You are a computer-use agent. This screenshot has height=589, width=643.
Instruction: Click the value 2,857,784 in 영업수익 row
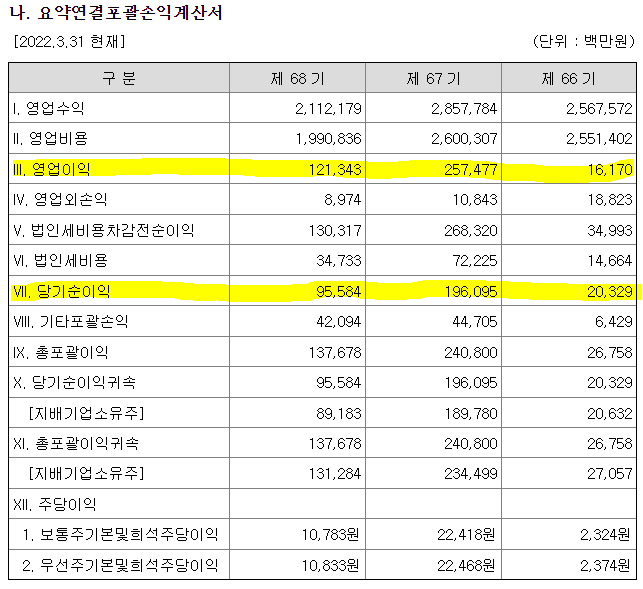click(464, 109)
